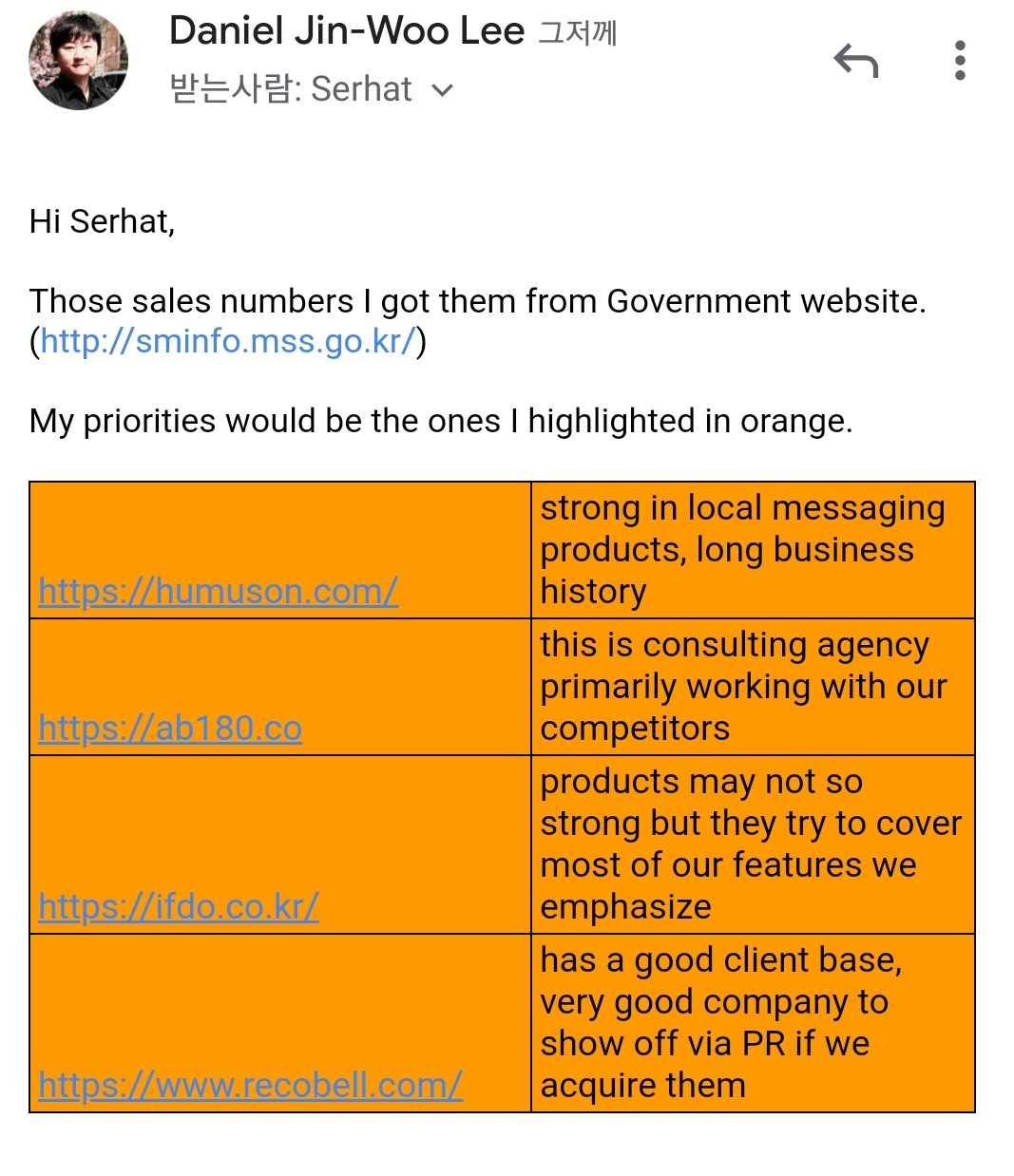Open the humuson.com link
Screen dimensions: 1014x1176
[218, 592]
